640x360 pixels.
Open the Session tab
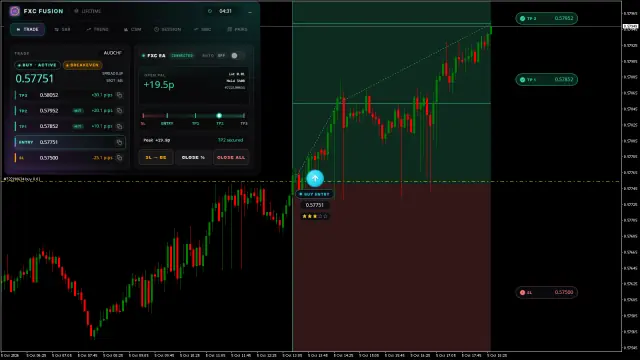coord(167,29)
